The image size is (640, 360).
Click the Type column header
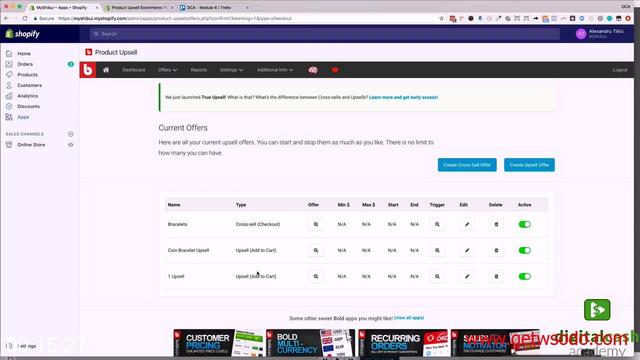(241, 204)
